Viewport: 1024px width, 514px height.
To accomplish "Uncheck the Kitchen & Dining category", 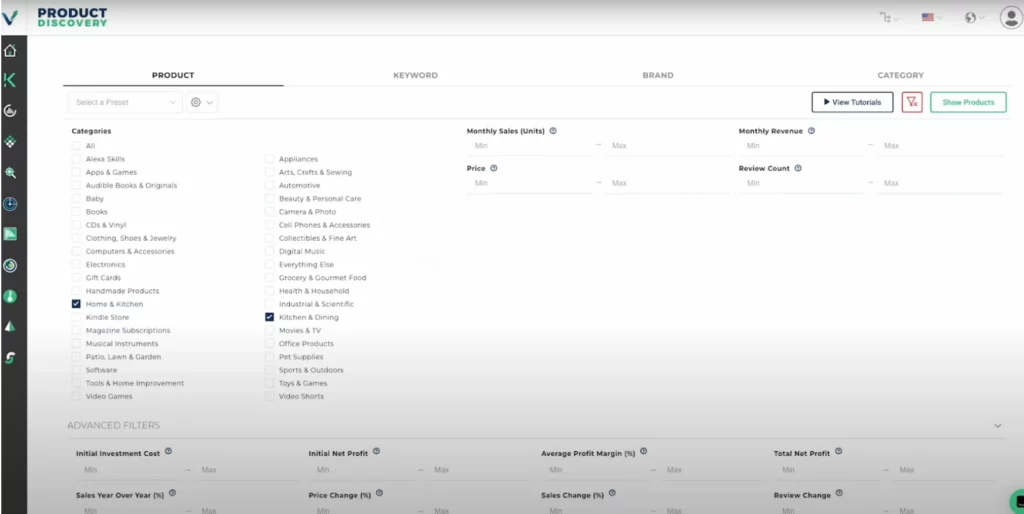I will click(x=270, y=317).
